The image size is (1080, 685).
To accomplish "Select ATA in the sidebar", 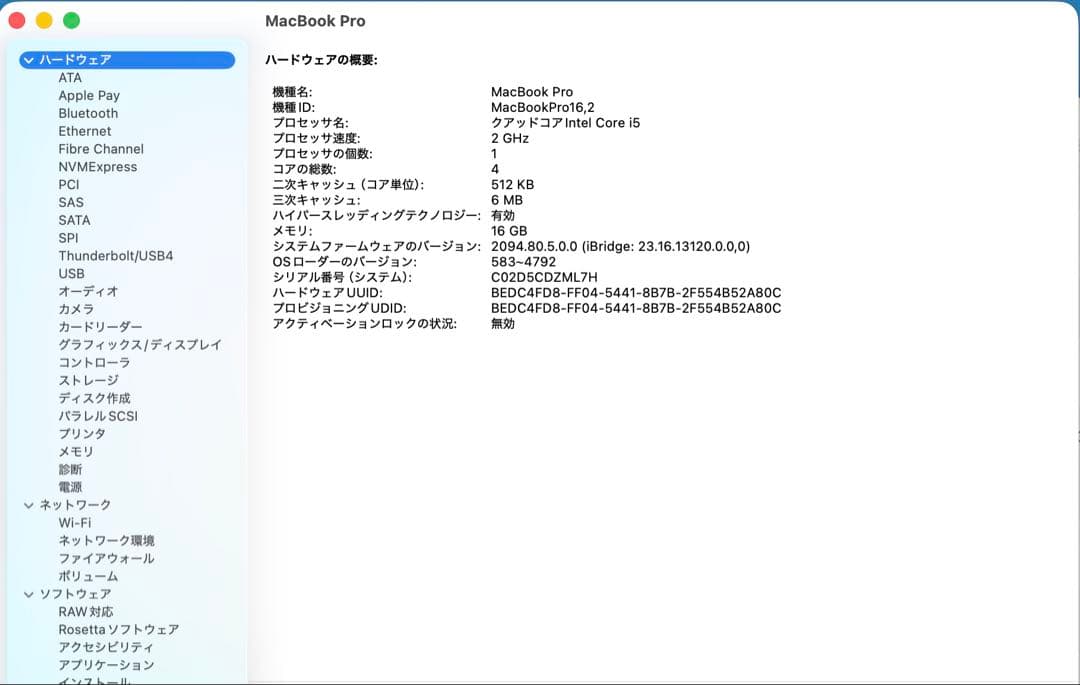I will (x=70, y=78).
